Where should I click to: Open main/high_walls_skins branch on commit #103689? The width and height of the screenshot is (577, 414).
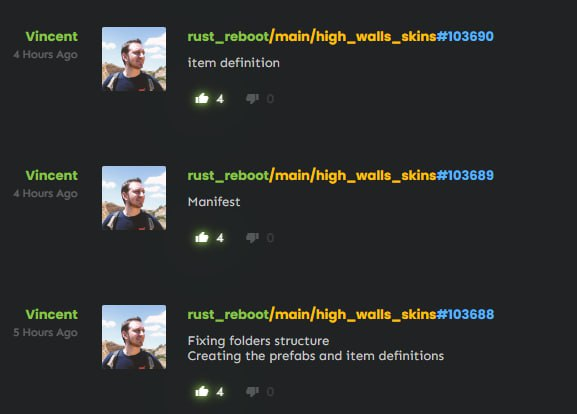click(353, 176)
